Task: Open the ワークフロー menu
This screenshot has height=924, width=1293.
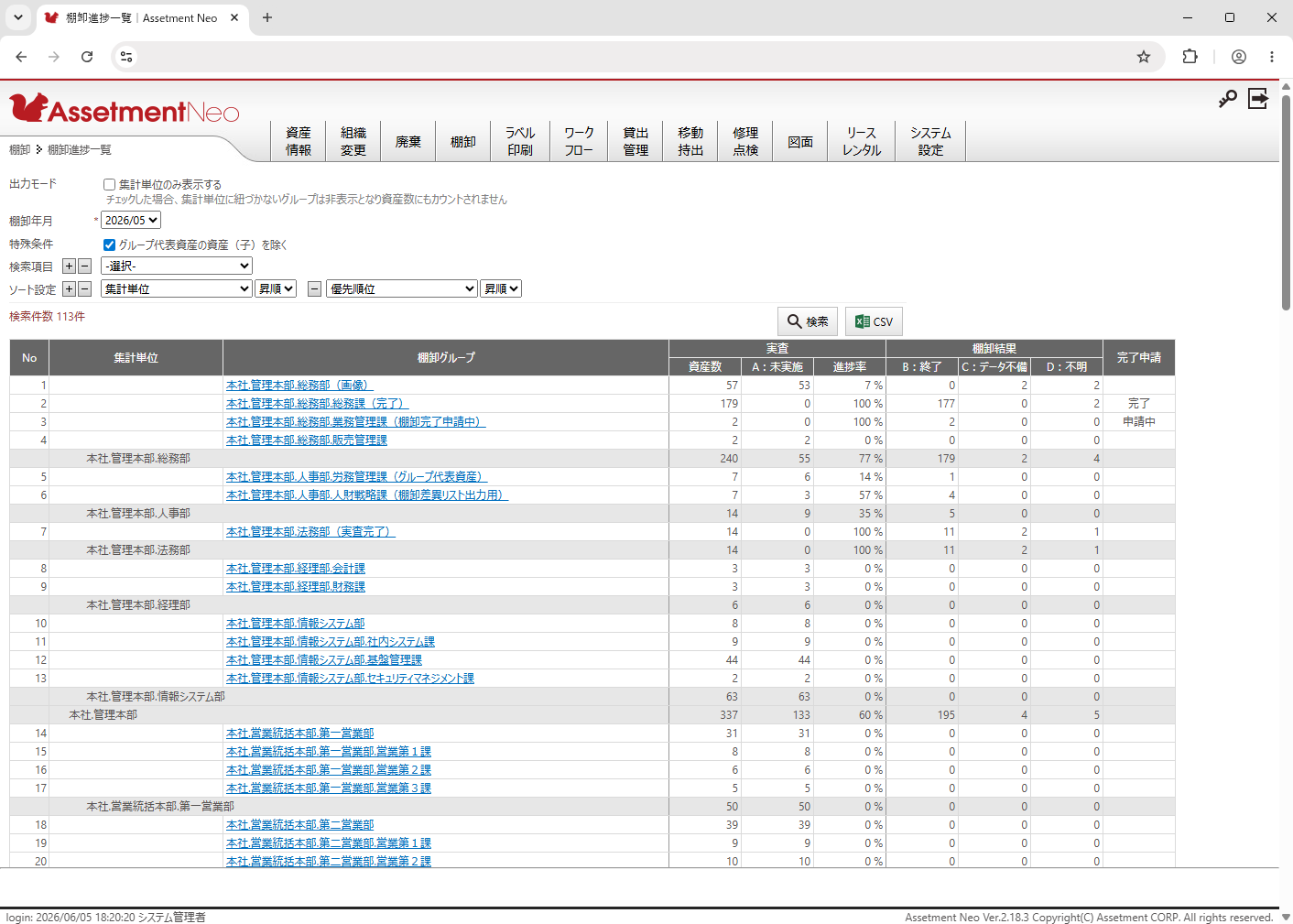Action: click(579, 142)
